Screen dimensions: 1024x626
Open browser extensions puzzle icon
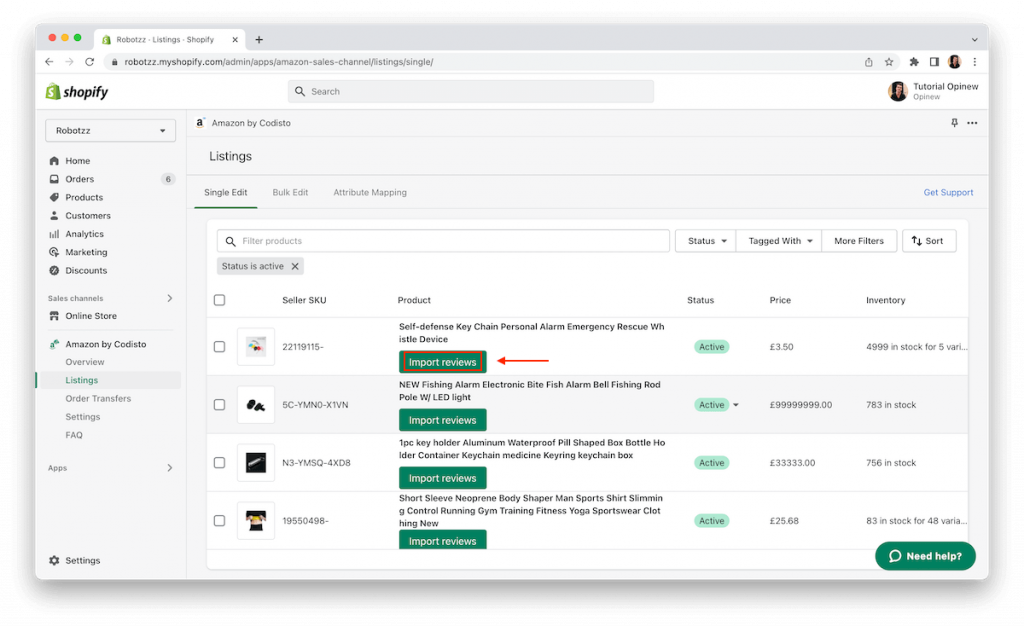coord(914,62)
